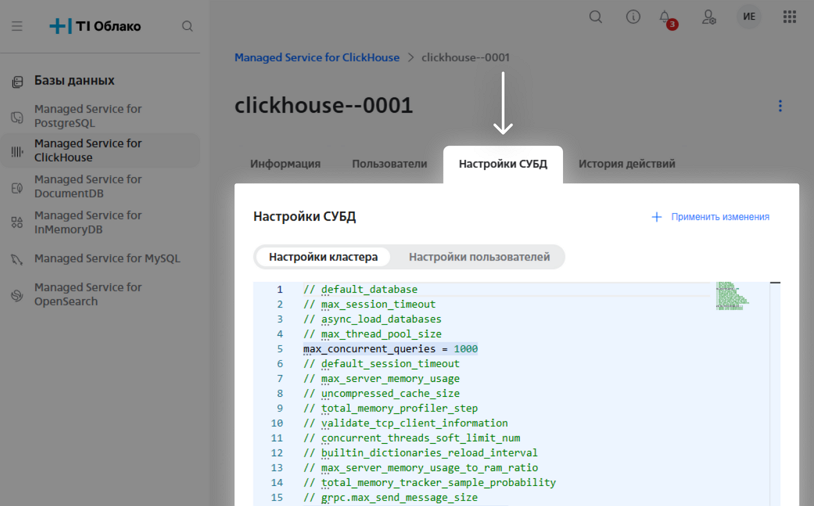Click the sidebar search magnifier icon
This screenshot has width=814, height=506.
tap(187, 26)
